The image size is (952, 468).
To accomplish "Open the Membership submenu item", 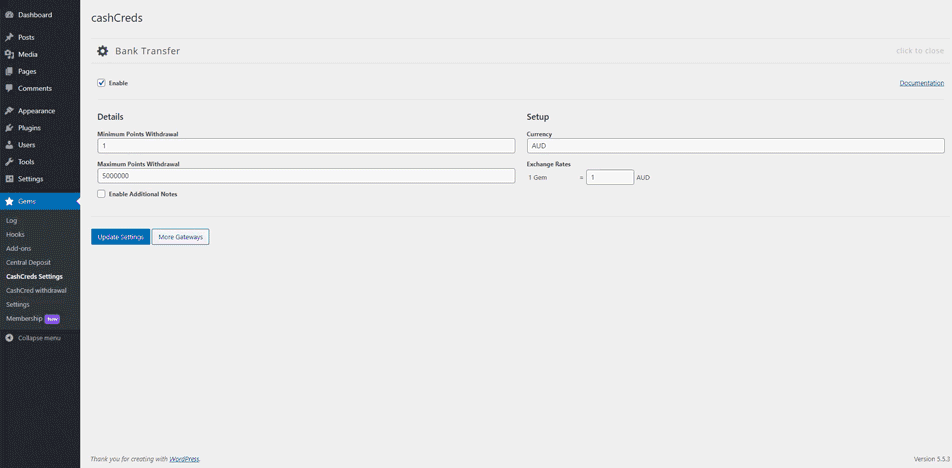I will click(x=24, y=319).
